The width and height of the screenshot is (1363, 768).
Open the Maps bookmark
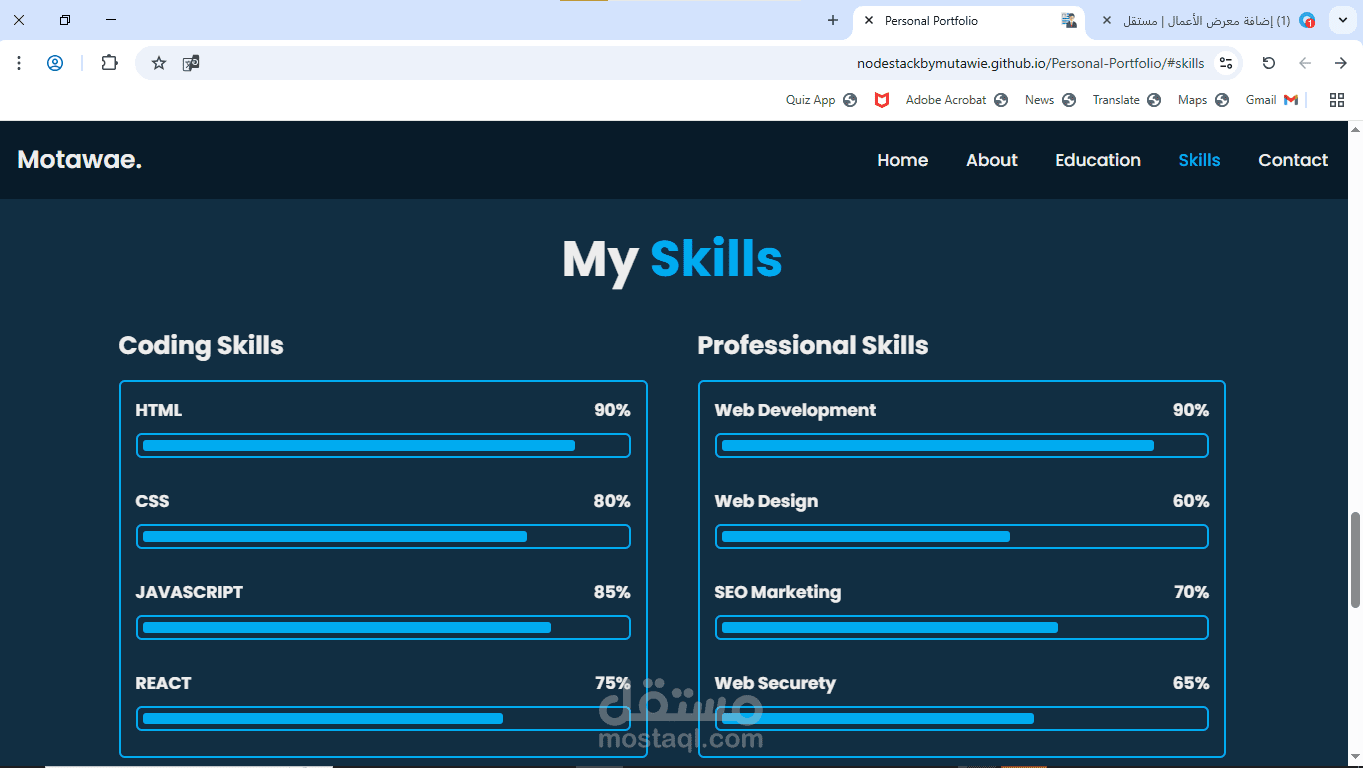(x=1203, y=100)
